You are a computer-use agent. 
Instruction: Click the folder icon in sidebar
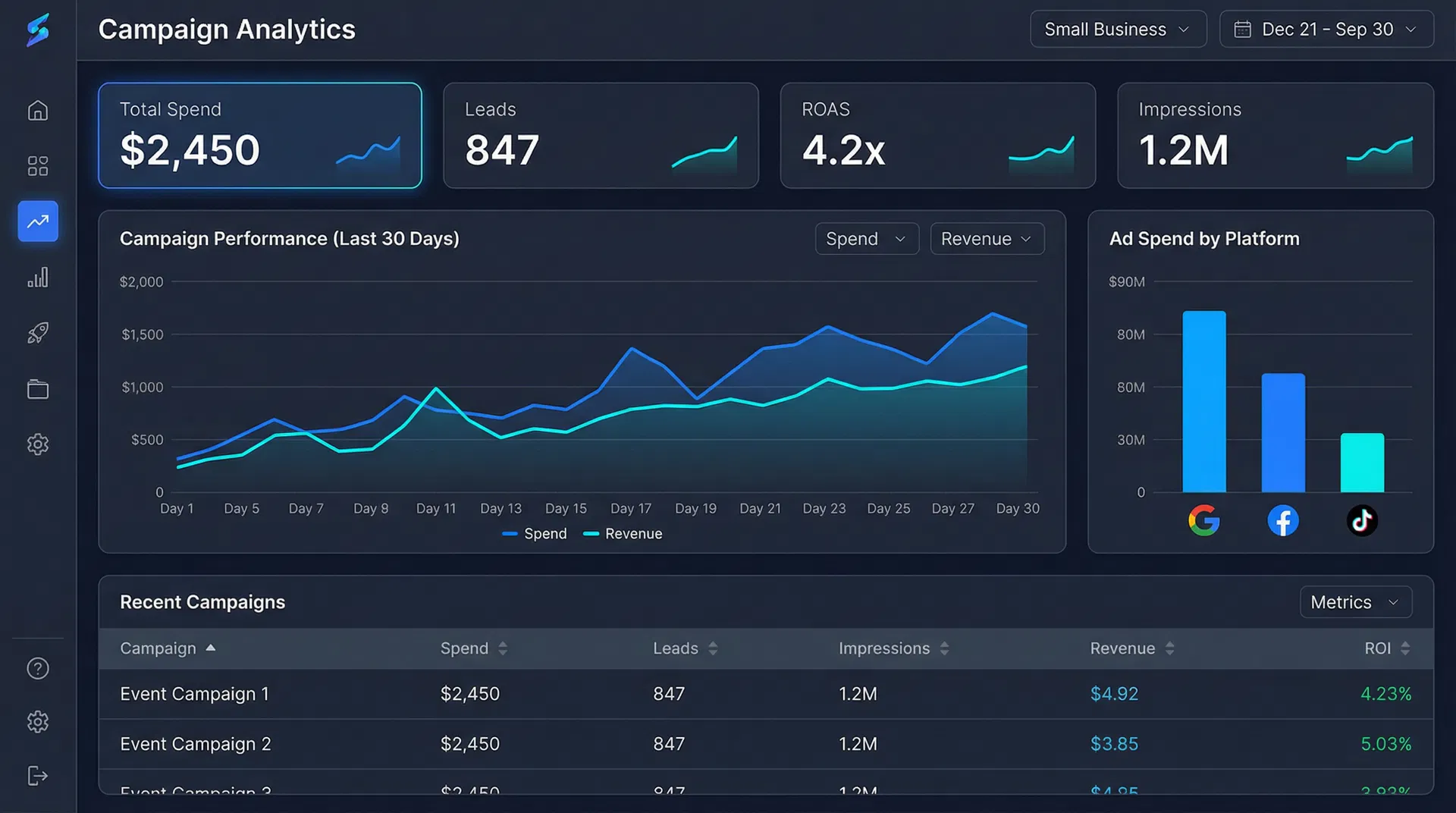pyautogui.click(x=38, y=389)
